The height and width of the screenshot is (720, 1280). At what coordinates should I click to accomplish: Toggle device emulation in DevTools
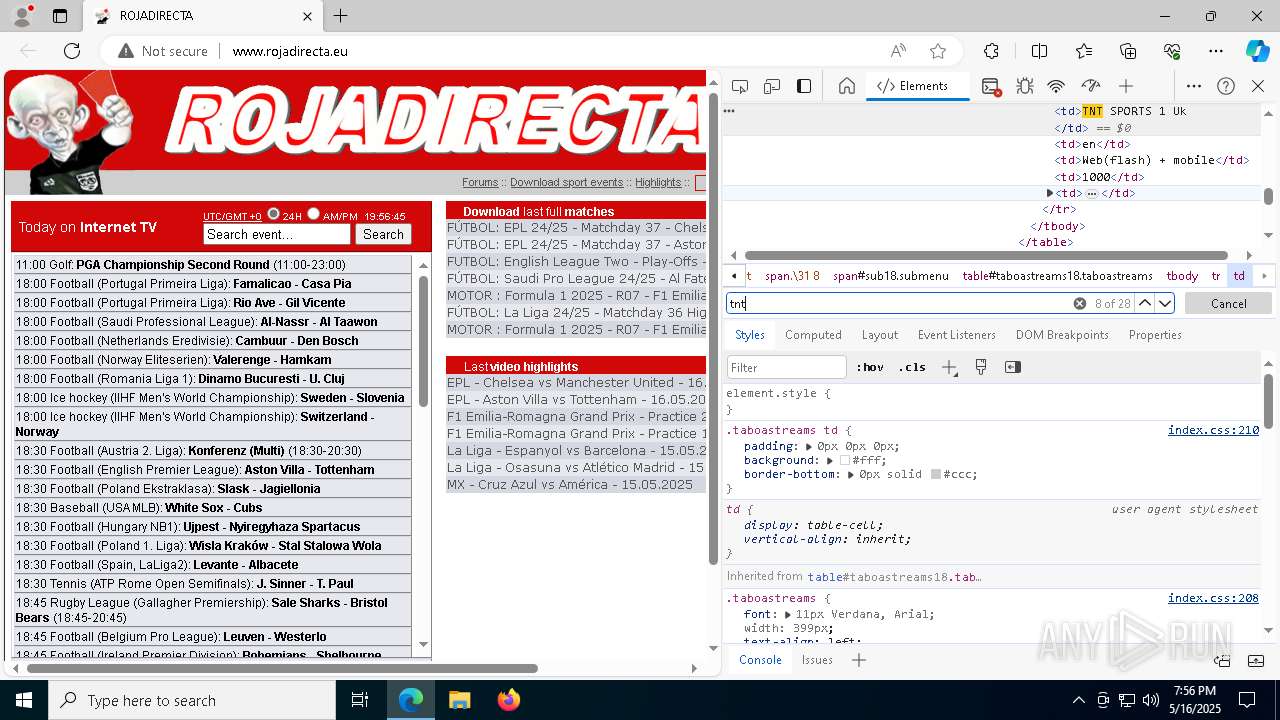click(x=772, y=86)
